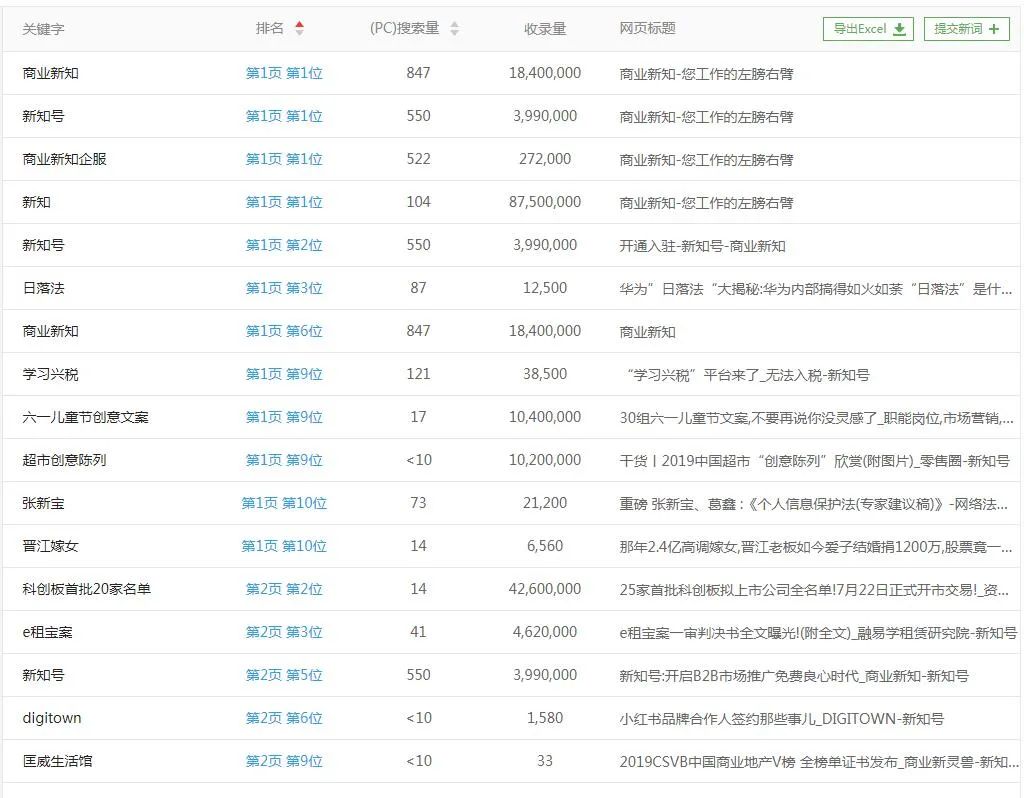Select the title starting 2019CSVB中国商业地产V榜
Image resolution: width=1024 pixels, height=798 pixels.
pyautogui.click(x=818, y=761)
